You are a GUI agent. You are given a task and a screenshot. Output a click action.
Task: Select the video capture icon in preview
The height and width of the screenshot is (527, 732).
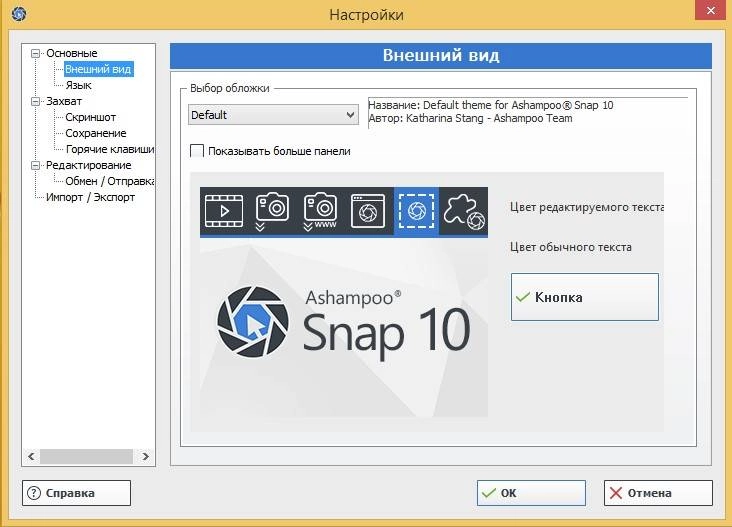coord(224,211)
